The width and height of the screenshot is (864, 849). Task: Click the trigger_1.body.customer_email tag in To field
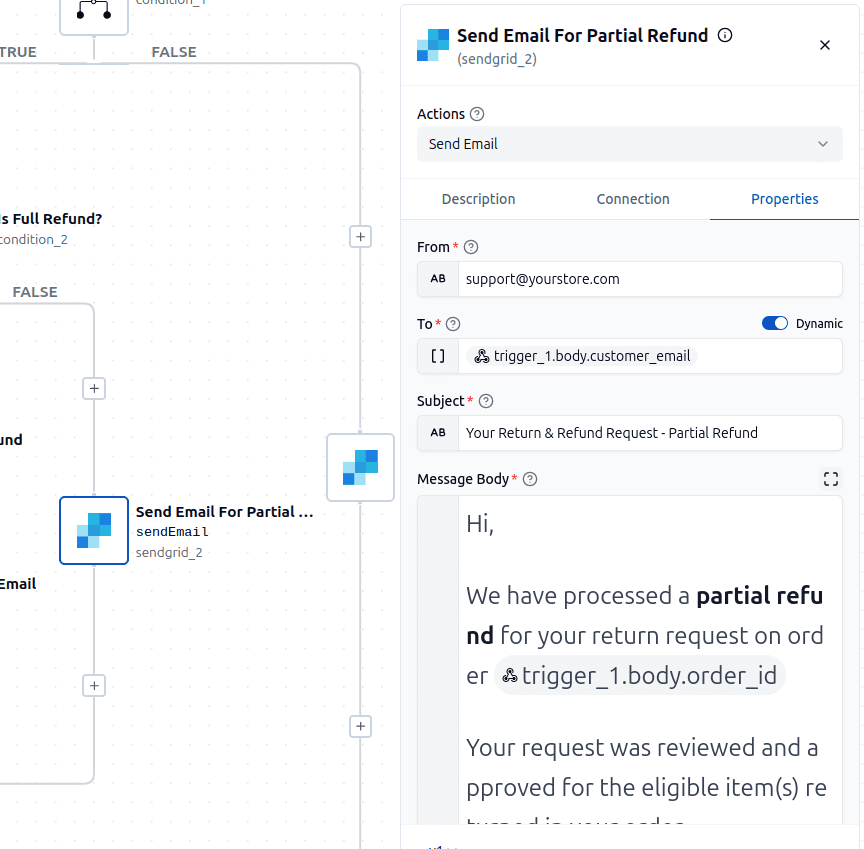582,356
